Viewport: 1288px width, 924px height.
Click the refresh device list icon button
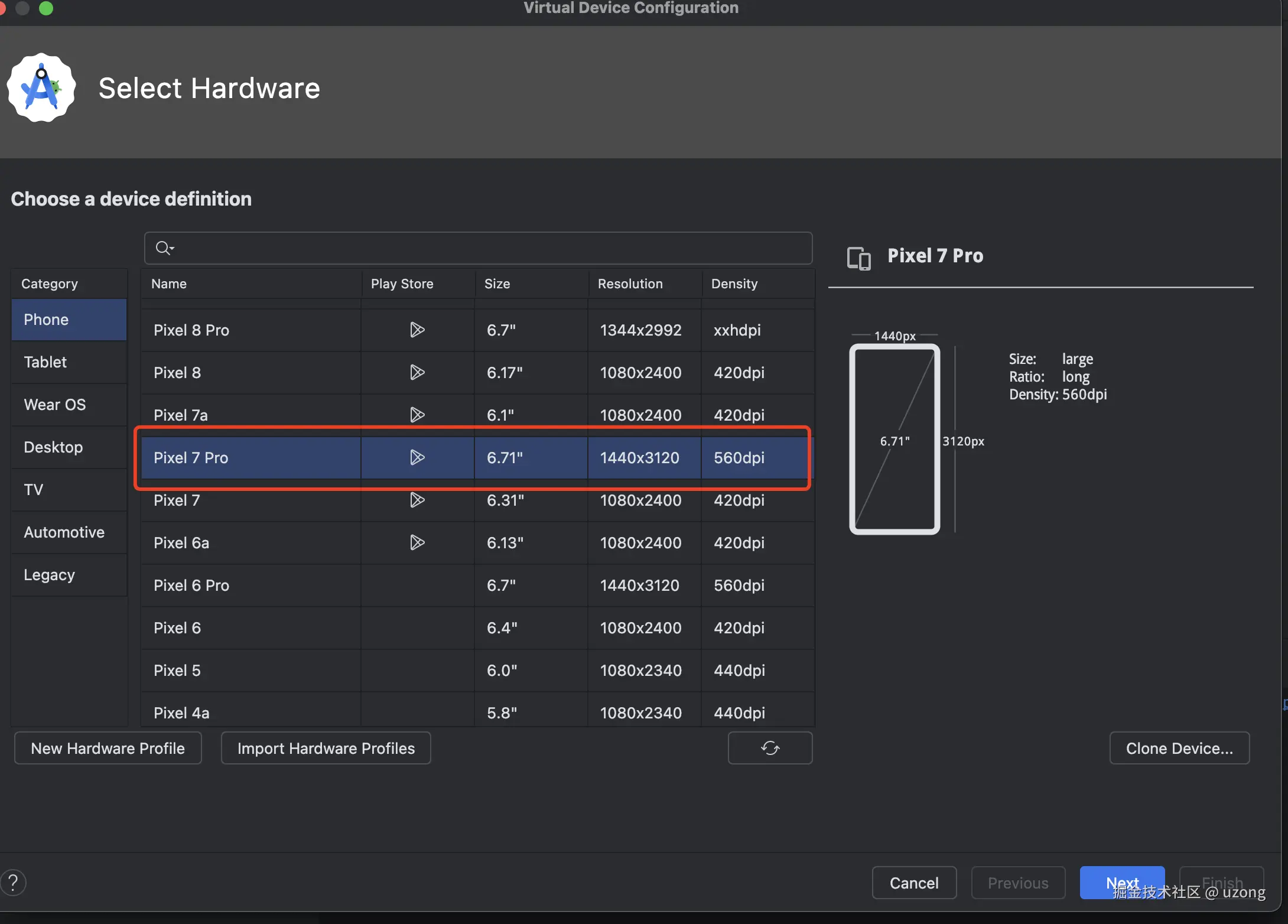[x=770, y=748]
